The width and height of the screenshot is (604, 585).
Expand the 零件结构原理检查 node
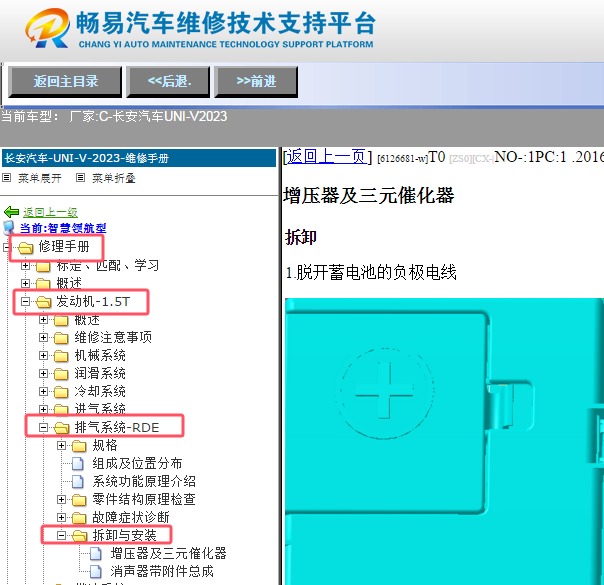click(x=61, y=499)
